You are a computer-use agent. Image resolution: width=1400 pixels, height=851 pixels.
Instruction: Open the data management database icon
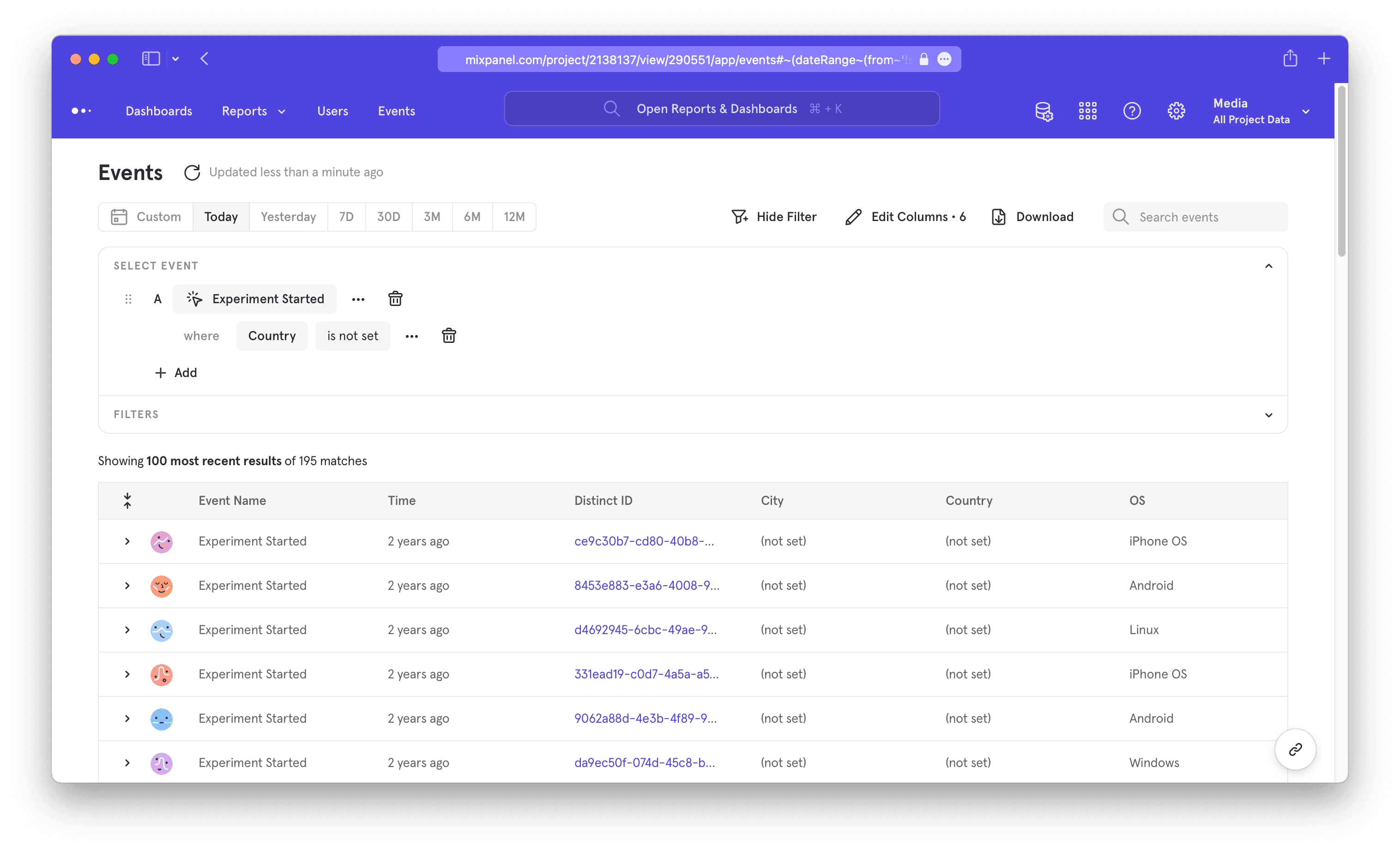1043,111
